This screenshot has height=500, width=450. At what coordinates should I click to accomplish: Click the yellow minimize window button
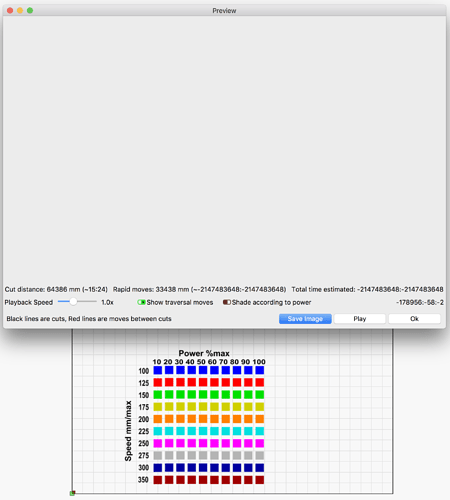(20, 11)
